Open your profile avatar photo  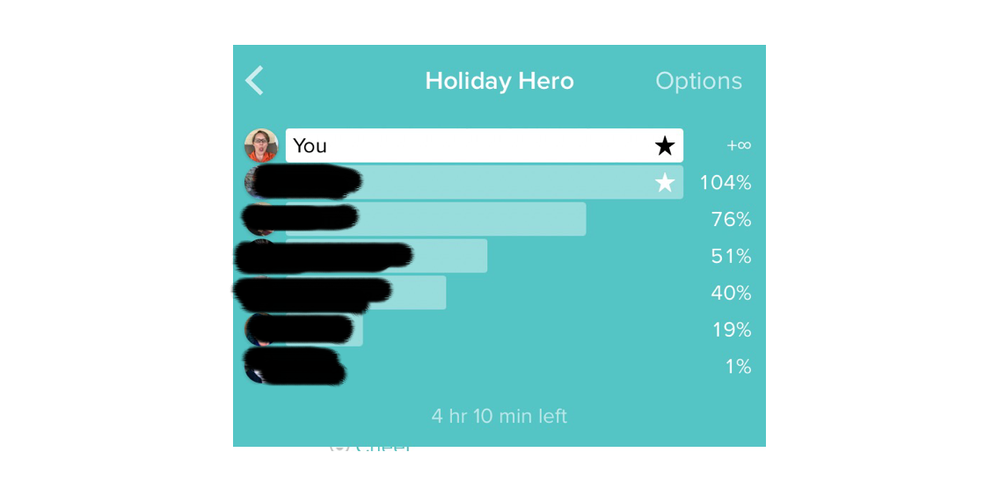click(261, 145)
